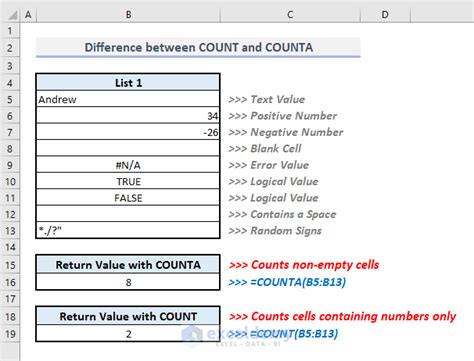Select the cell with value -26

click(128, 132)
